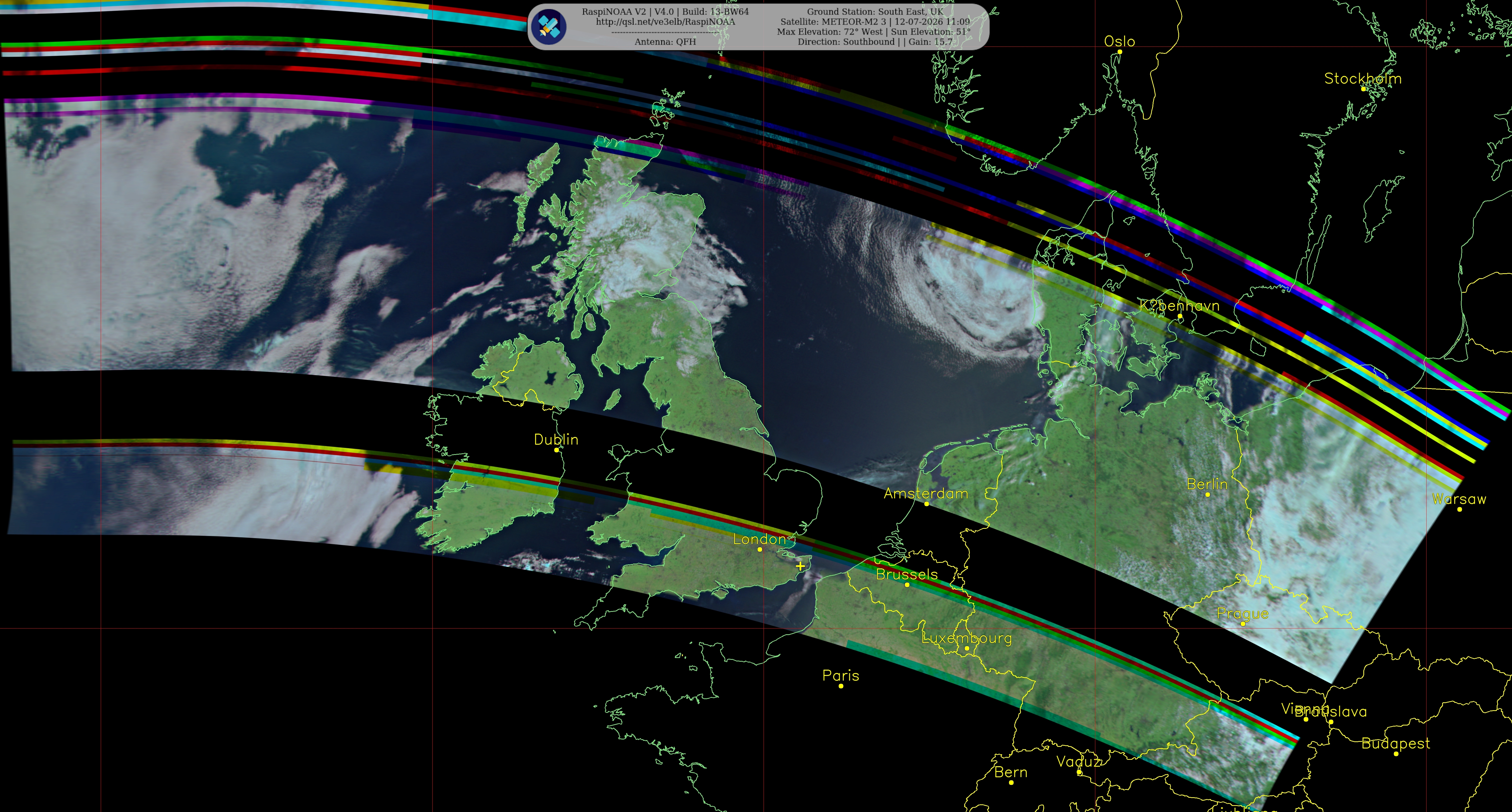Click the Warsaw city label
Screen dimensions: 1512x812
click(1459, 499)
